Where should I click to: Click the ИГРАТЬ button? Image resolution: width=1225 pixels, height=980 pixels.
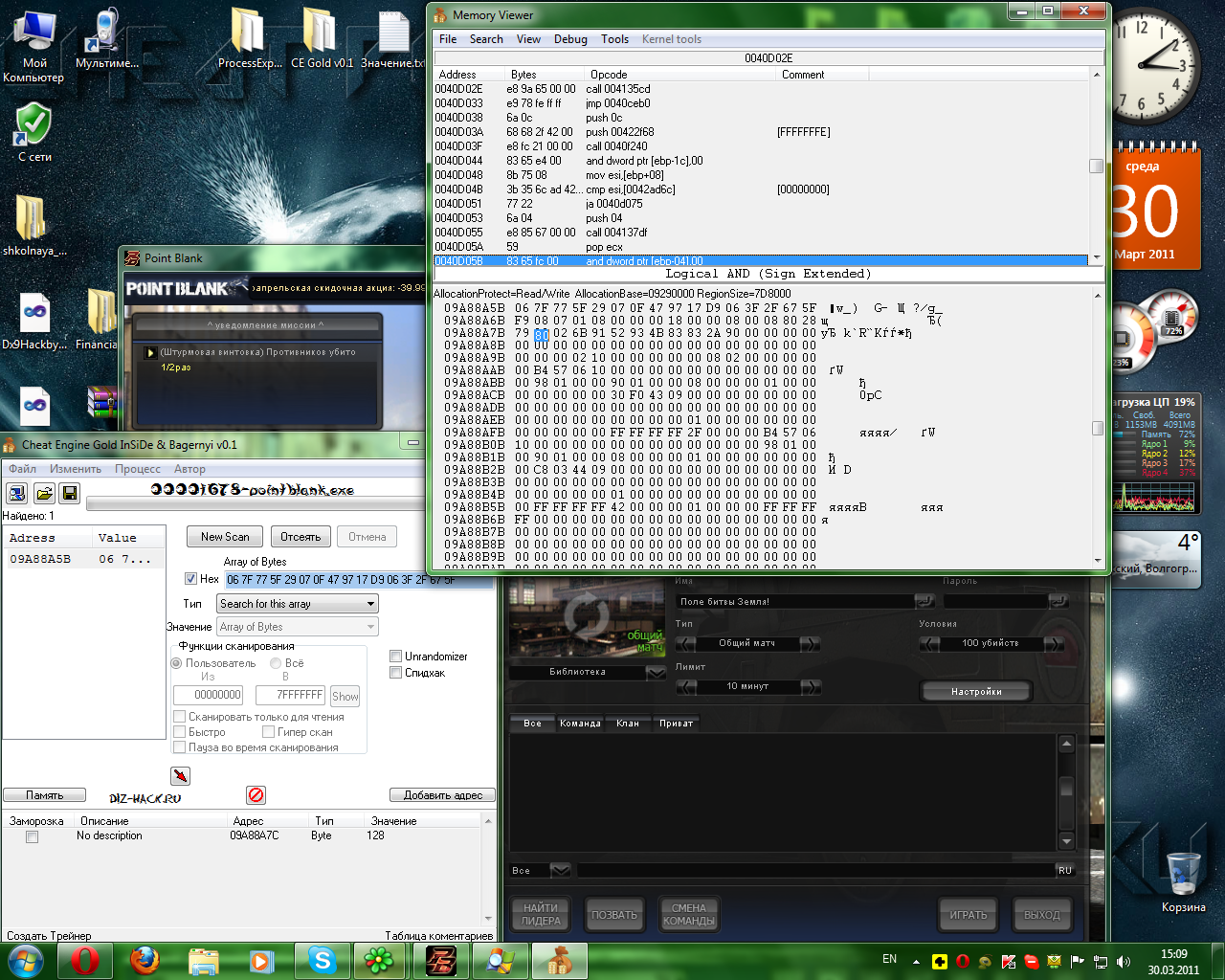pyautogui.click(x=968, y=915)
